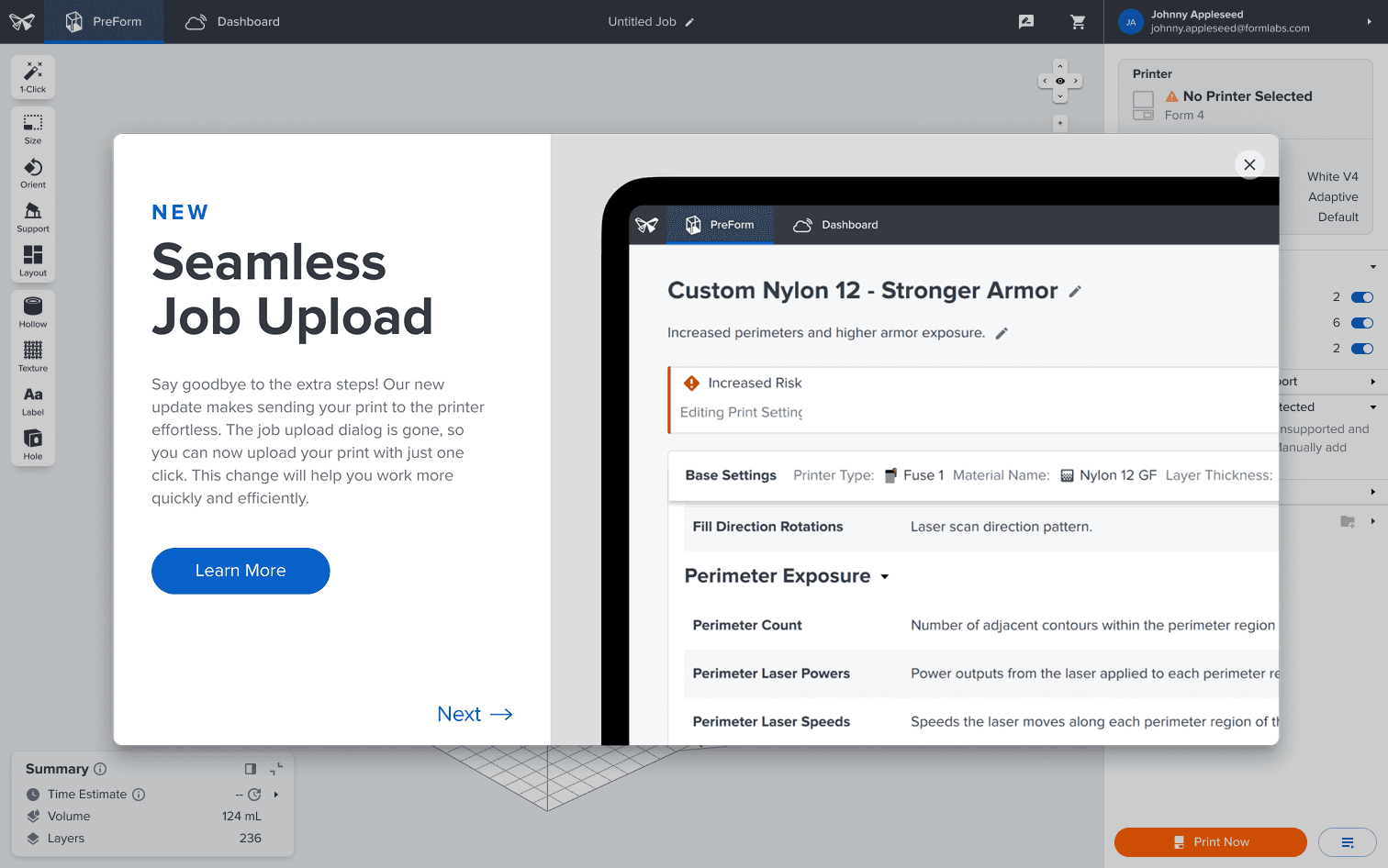The height and width of the screenshot is (868, 1388).
Task: Click the Form 4 printer label
Action: click(x=1184, y=116)
